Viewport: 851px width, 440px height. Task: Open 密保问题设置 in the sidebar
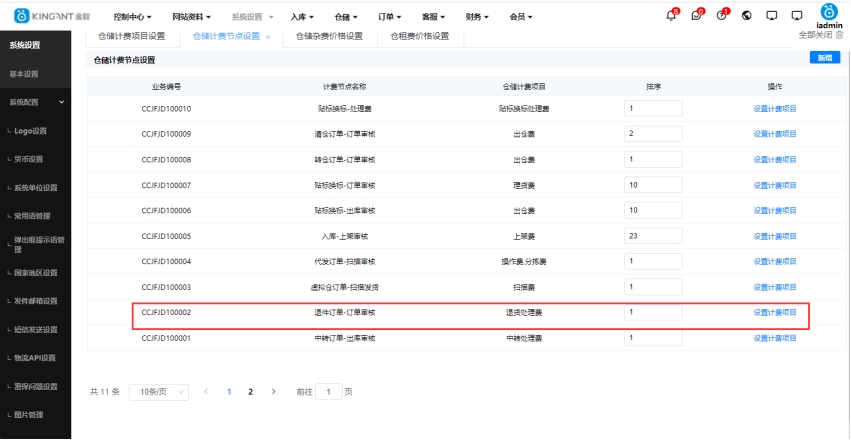[x=35, y=387]
